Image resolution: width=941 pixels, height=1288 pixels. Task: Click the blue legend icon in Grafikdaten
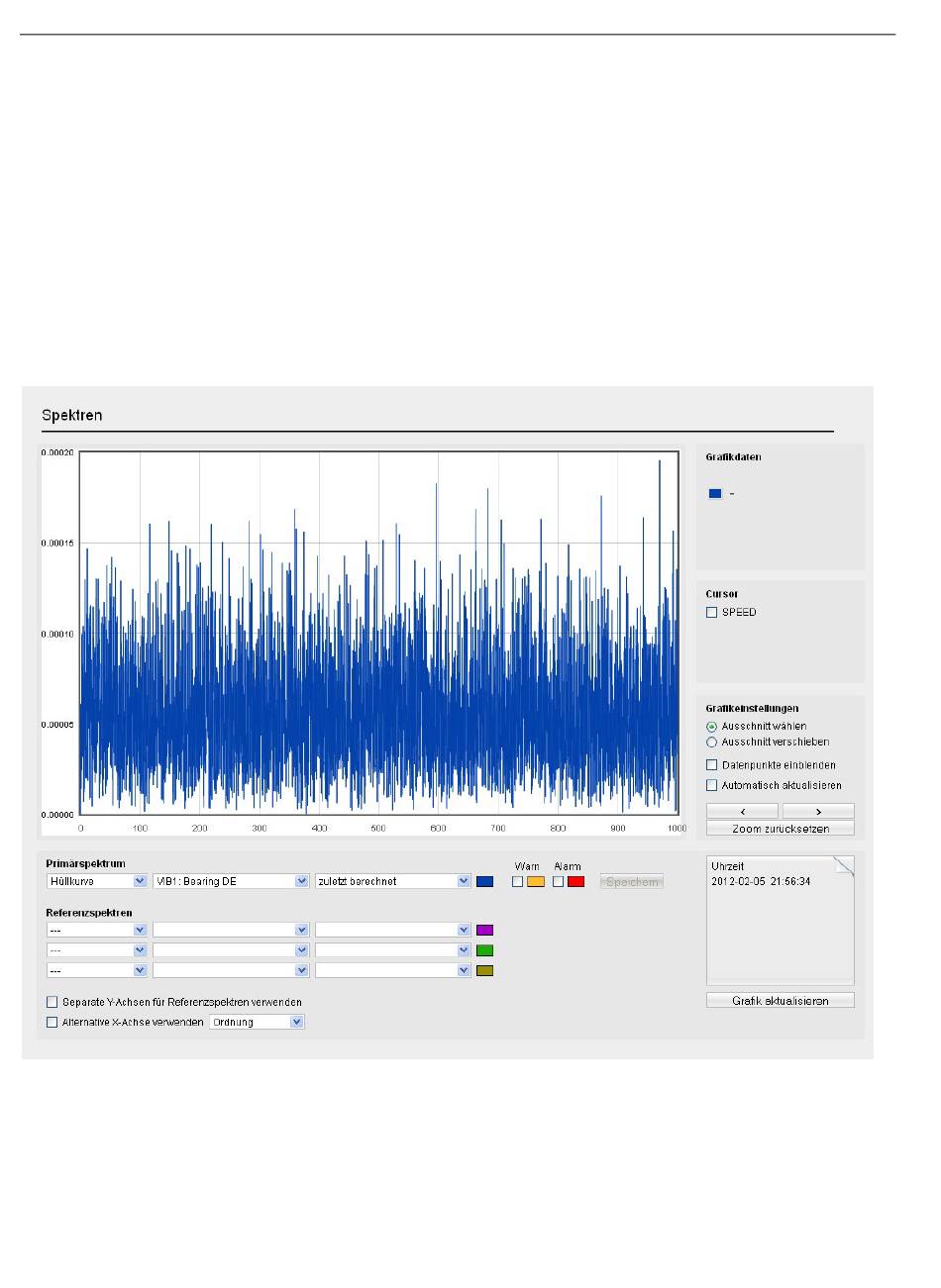(x=715, y=493)
